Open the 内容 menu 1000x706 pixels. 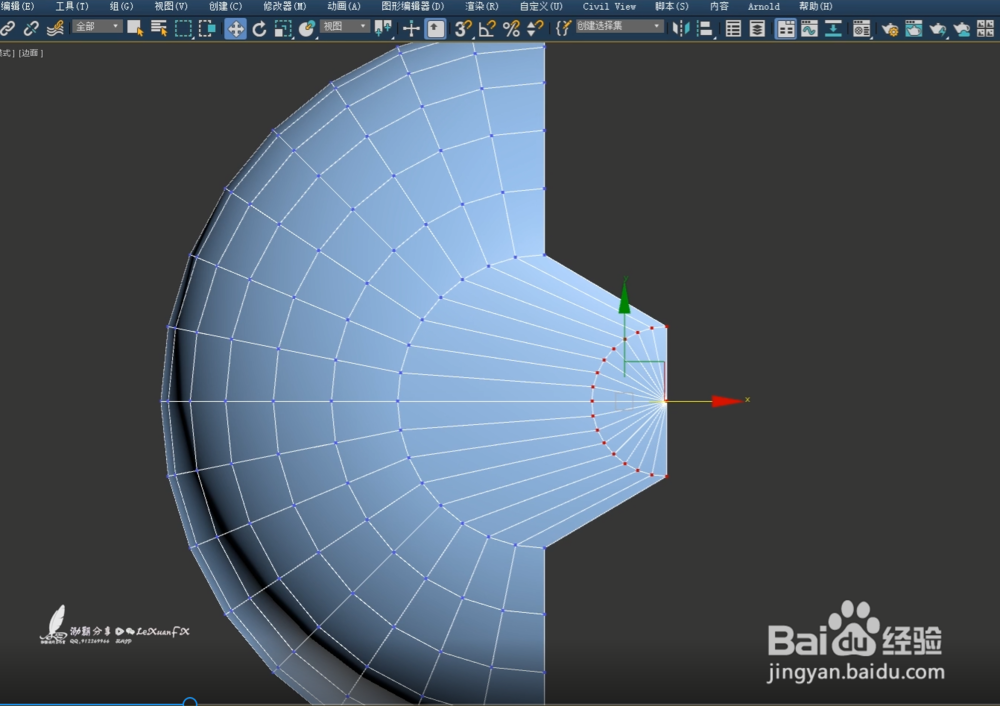click(719, 6)
